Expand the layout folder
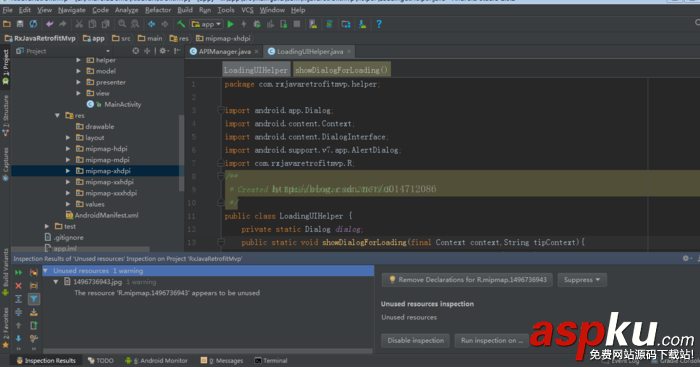The image size is (700, 367). click(x=68, y=138)
